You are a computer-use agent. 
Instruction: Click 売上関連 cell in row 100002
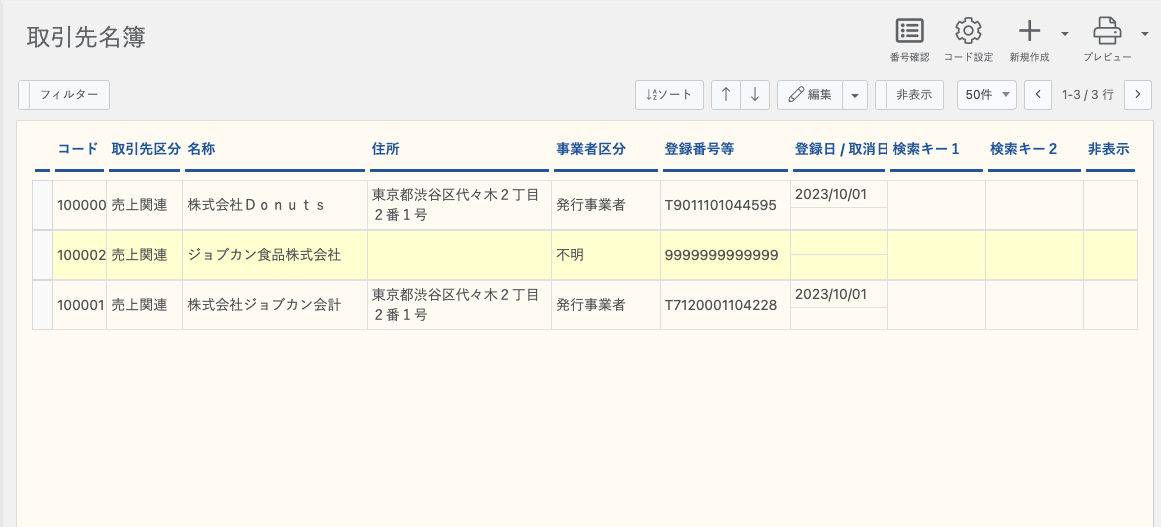pos(144,255)
